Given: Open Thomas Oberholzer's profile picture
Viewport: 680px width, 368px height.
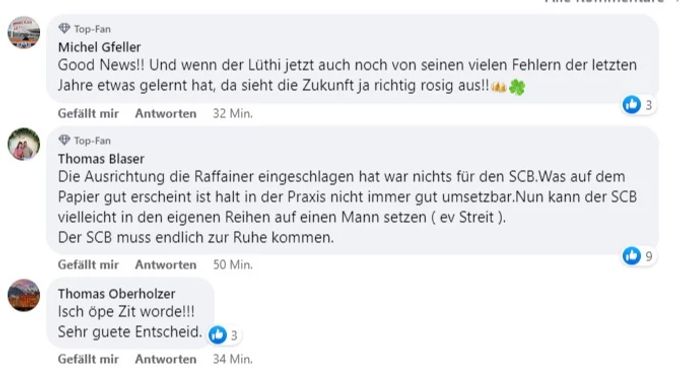Looking at the screenshot, I should tap(24, 295).
